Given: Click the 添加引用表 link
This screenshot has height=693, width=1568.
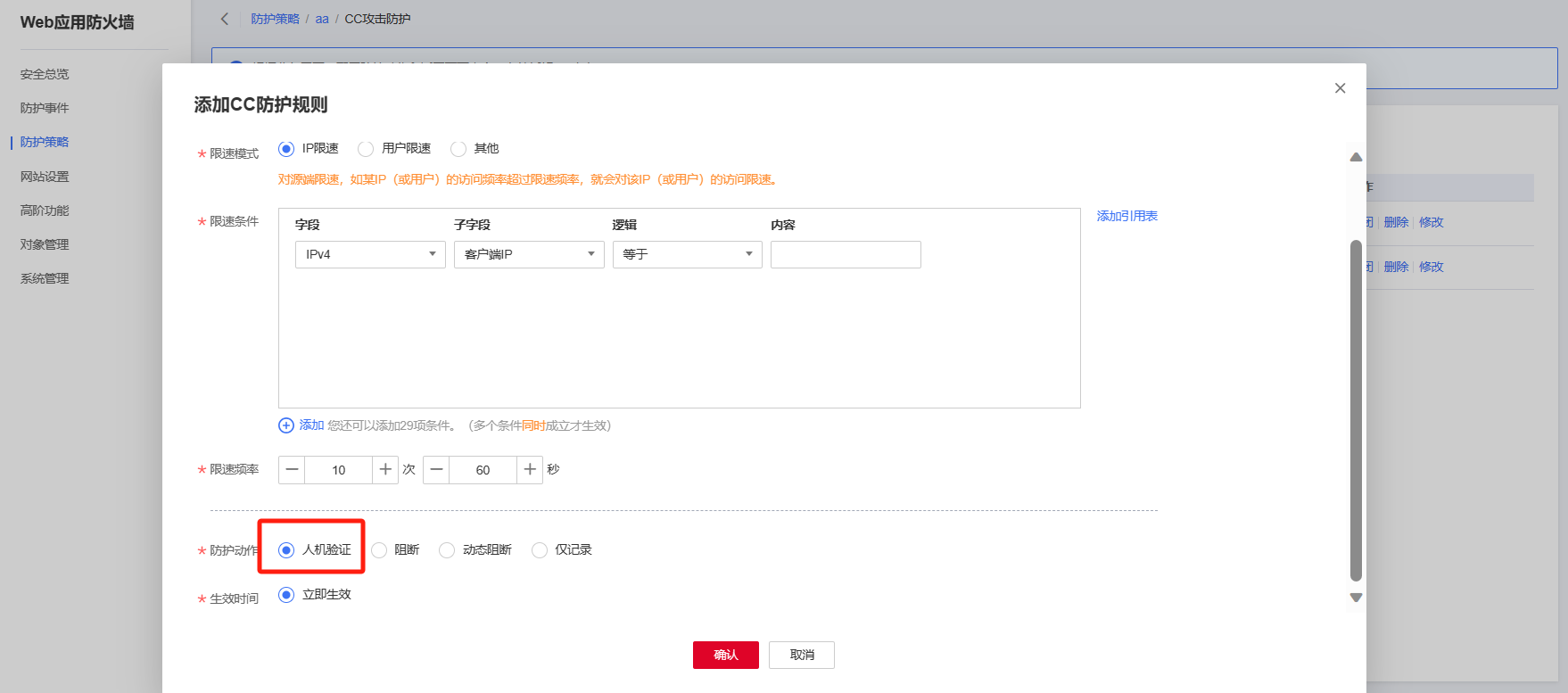Looking at the screenshot, I should point(1126,216).
